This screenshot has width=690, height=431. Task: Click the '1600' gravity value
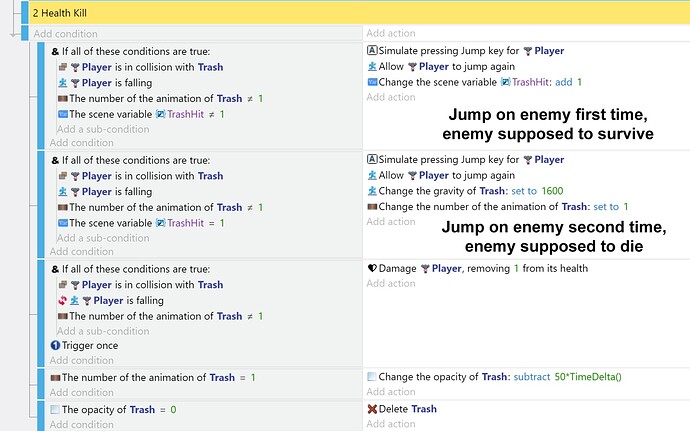(552, 191)
